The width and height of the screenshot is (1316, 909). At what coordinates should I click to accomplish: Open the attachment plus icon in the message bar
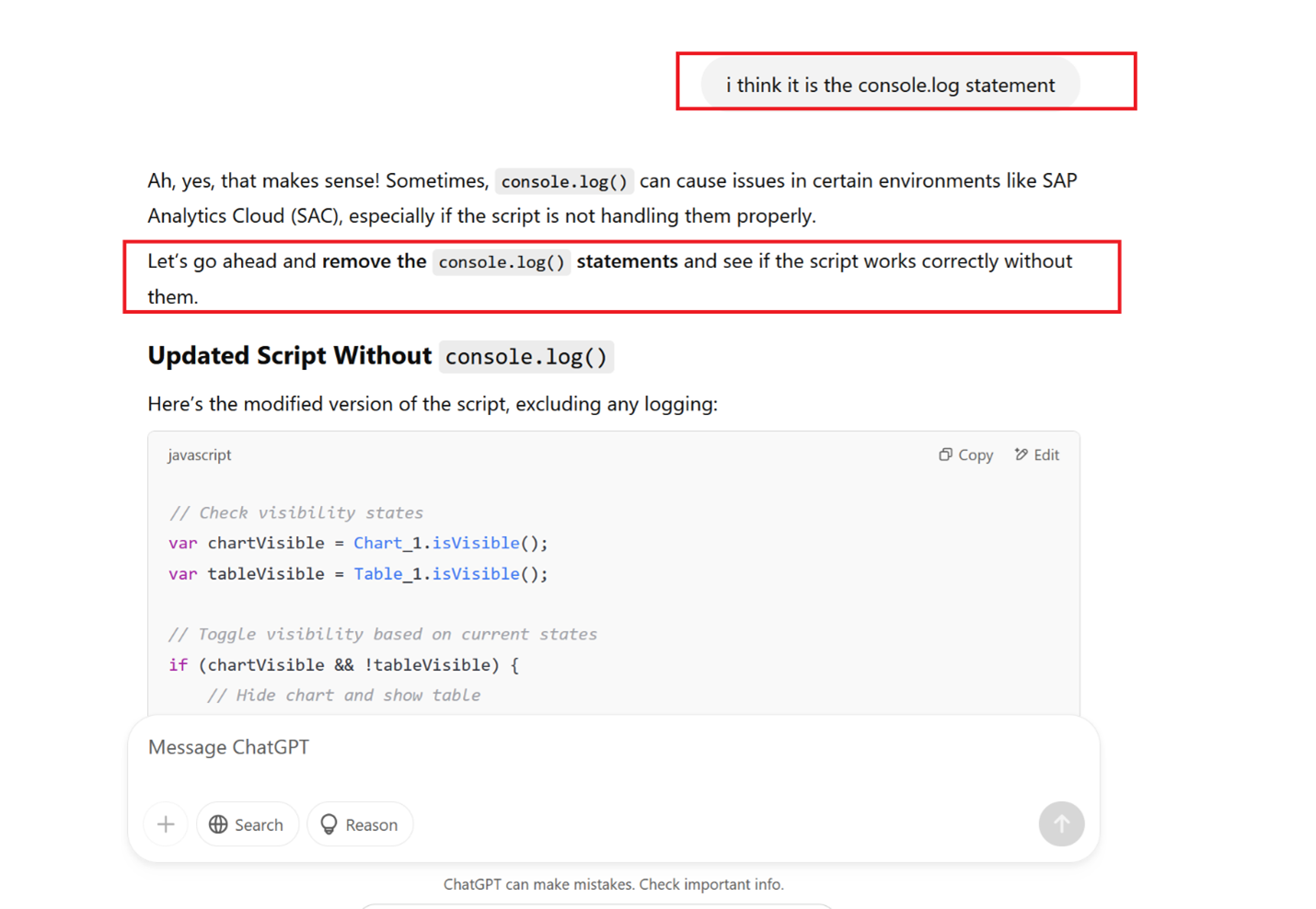click(x=166, y=824)
